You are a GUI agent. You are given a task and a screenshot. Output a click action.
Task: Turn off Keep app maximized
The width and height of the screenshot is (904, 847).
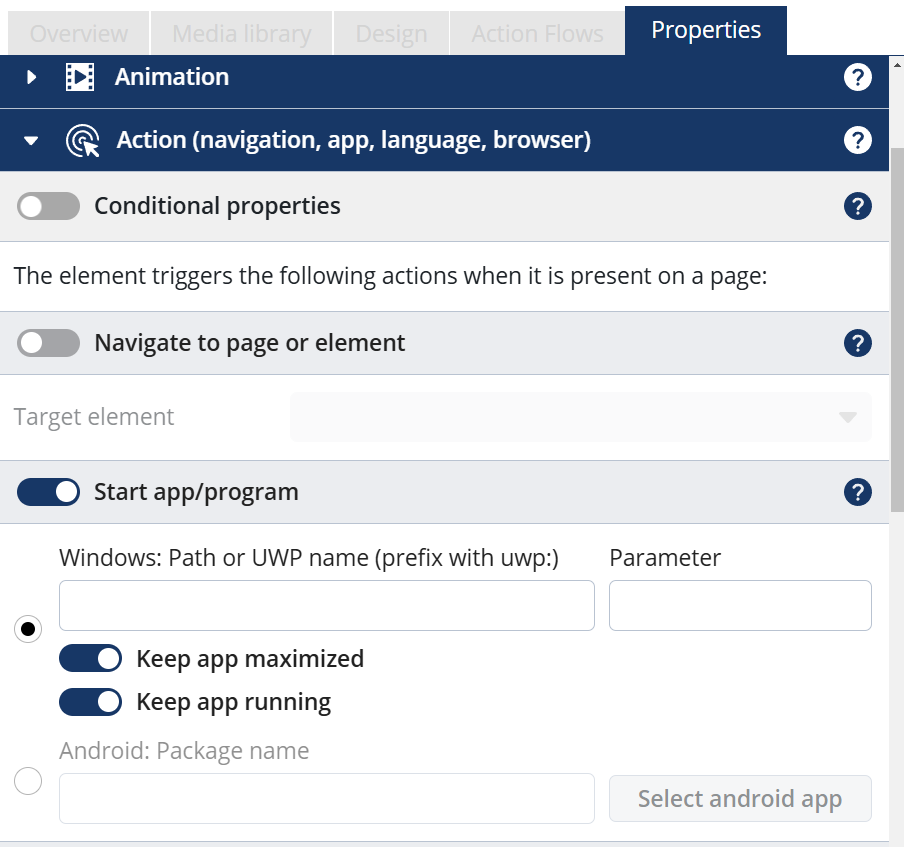[90, 658]
